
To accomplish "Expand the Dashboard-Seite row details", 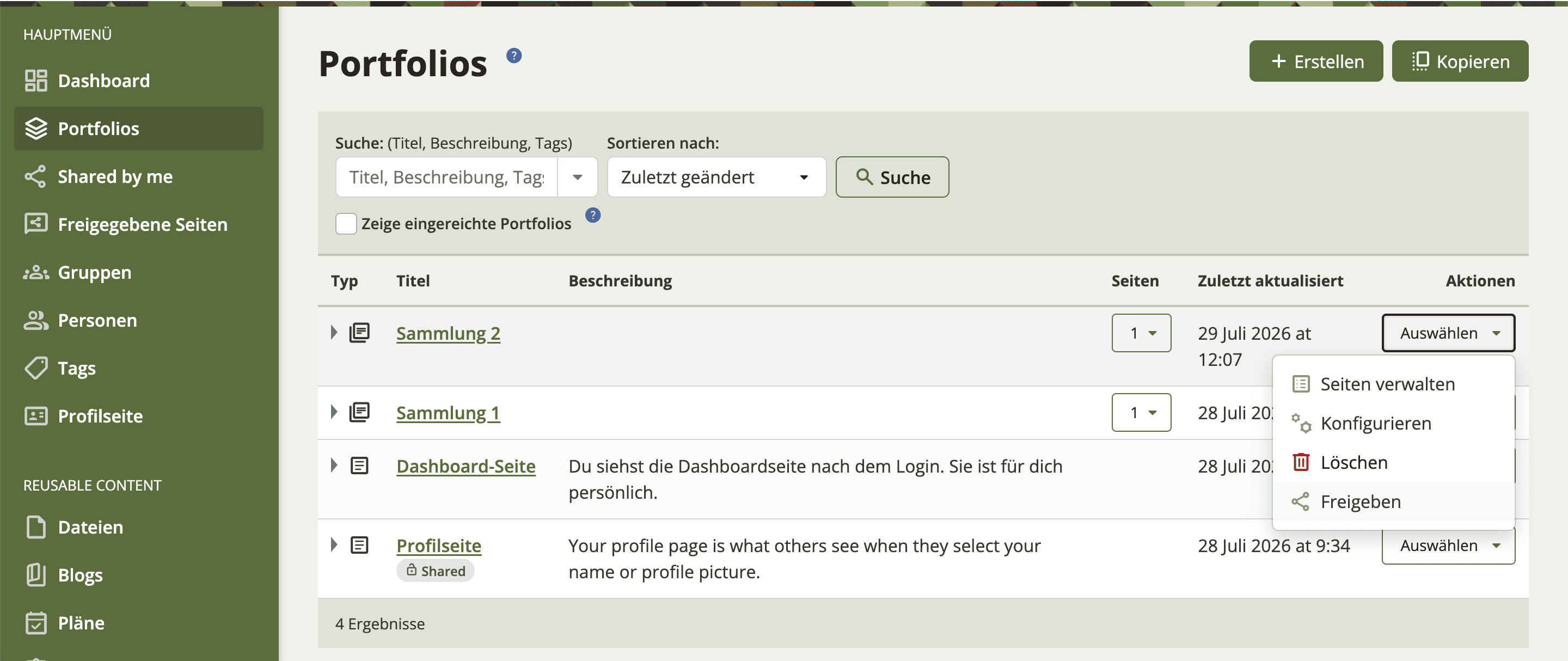I will [x=334, y=465].
